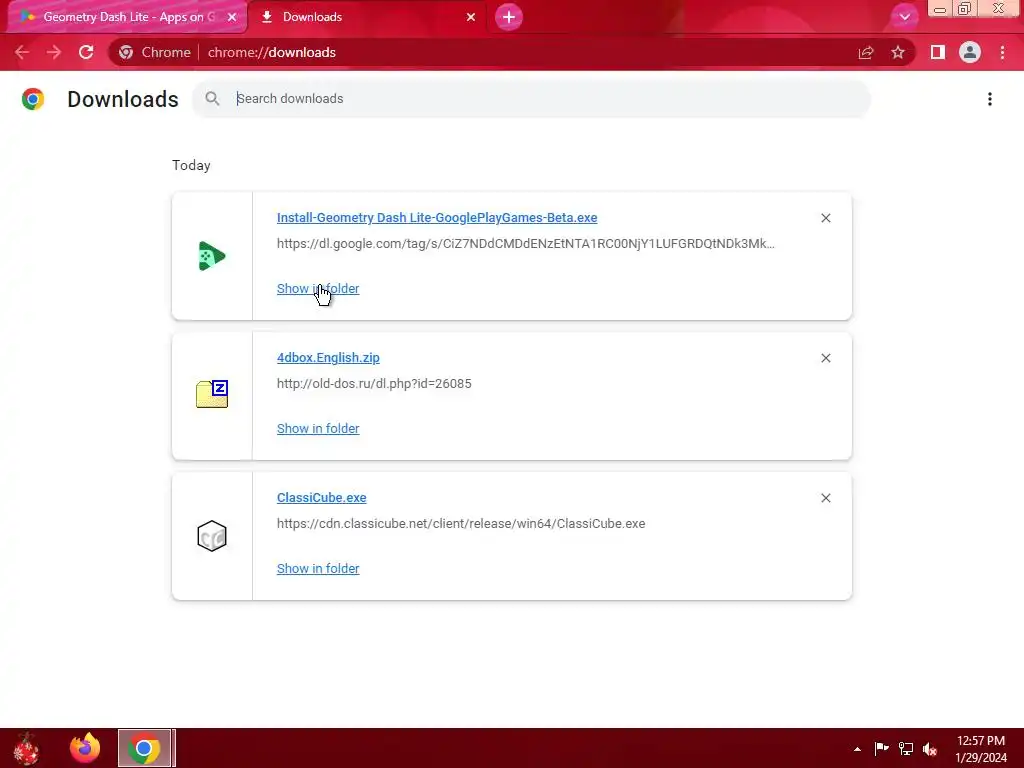
Task: Show Geometry Dash installer in folder
Action: [x=318, y=289]
